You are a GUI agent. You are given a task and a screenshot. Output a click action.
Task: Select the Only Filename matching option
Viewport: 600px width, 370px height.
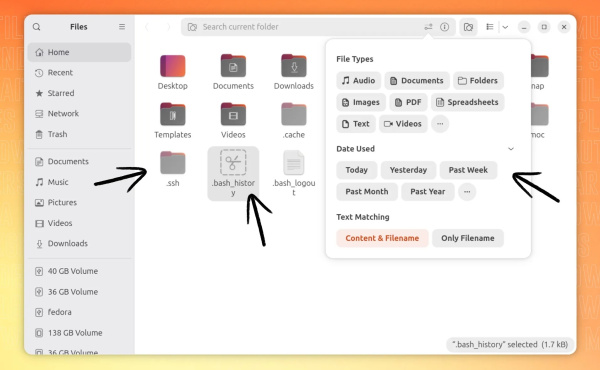pyautogui.click(x=468, y=238)
